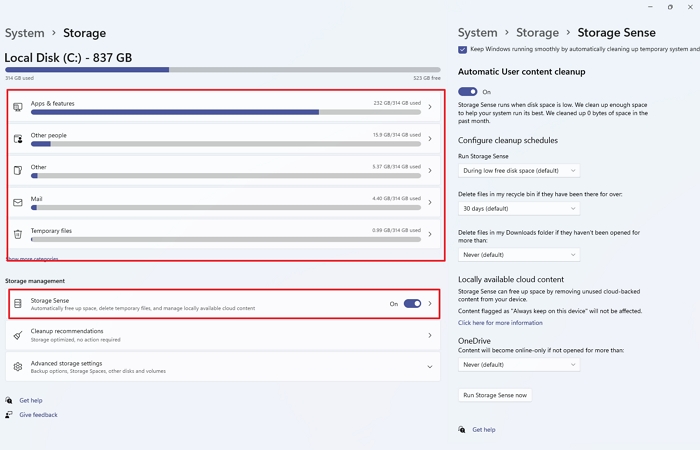
Task: Disable Automatic User content cleanup toggle
Action: (467, 92)
